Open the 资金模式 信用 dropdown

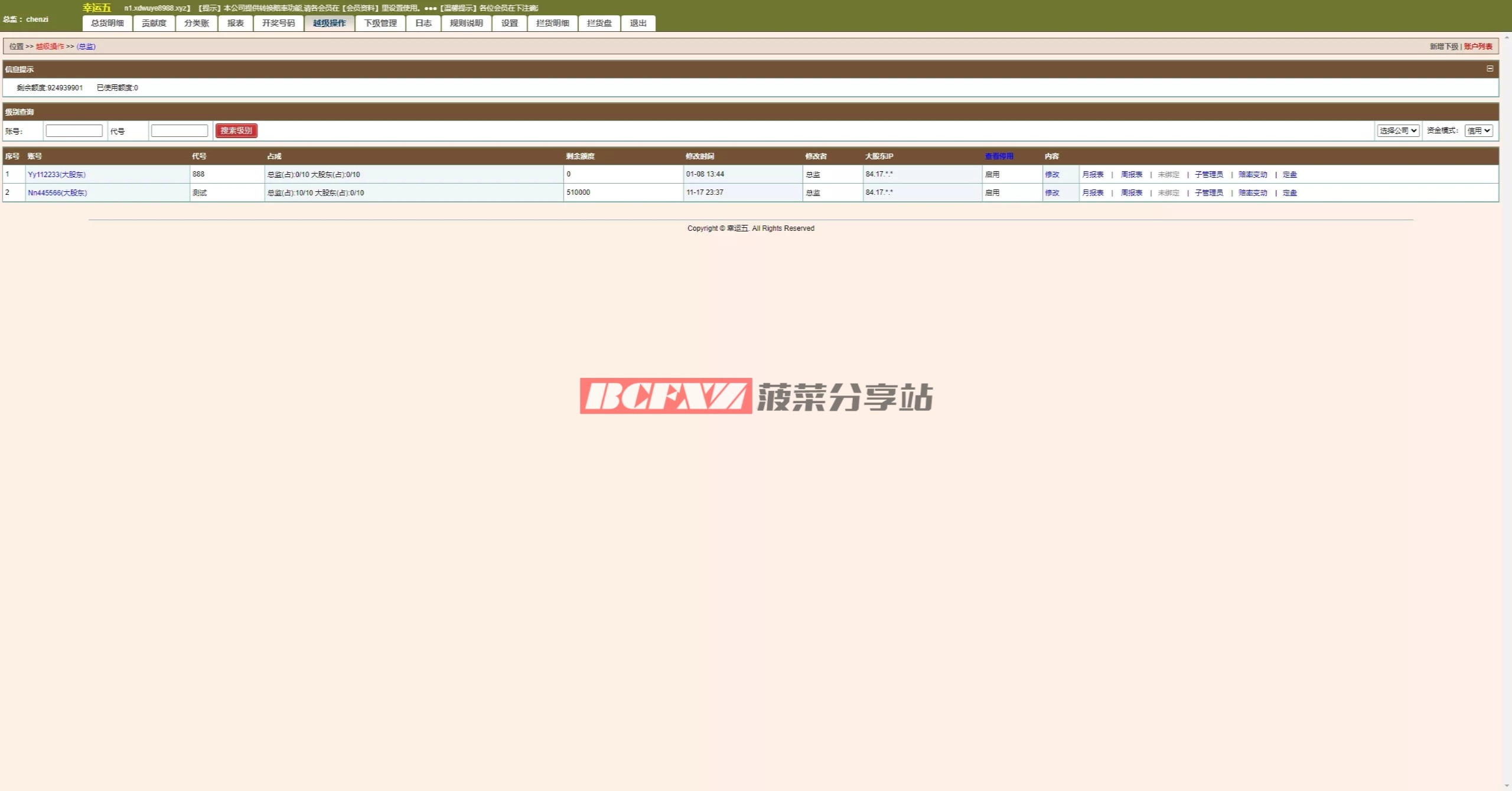point(1478,130)
